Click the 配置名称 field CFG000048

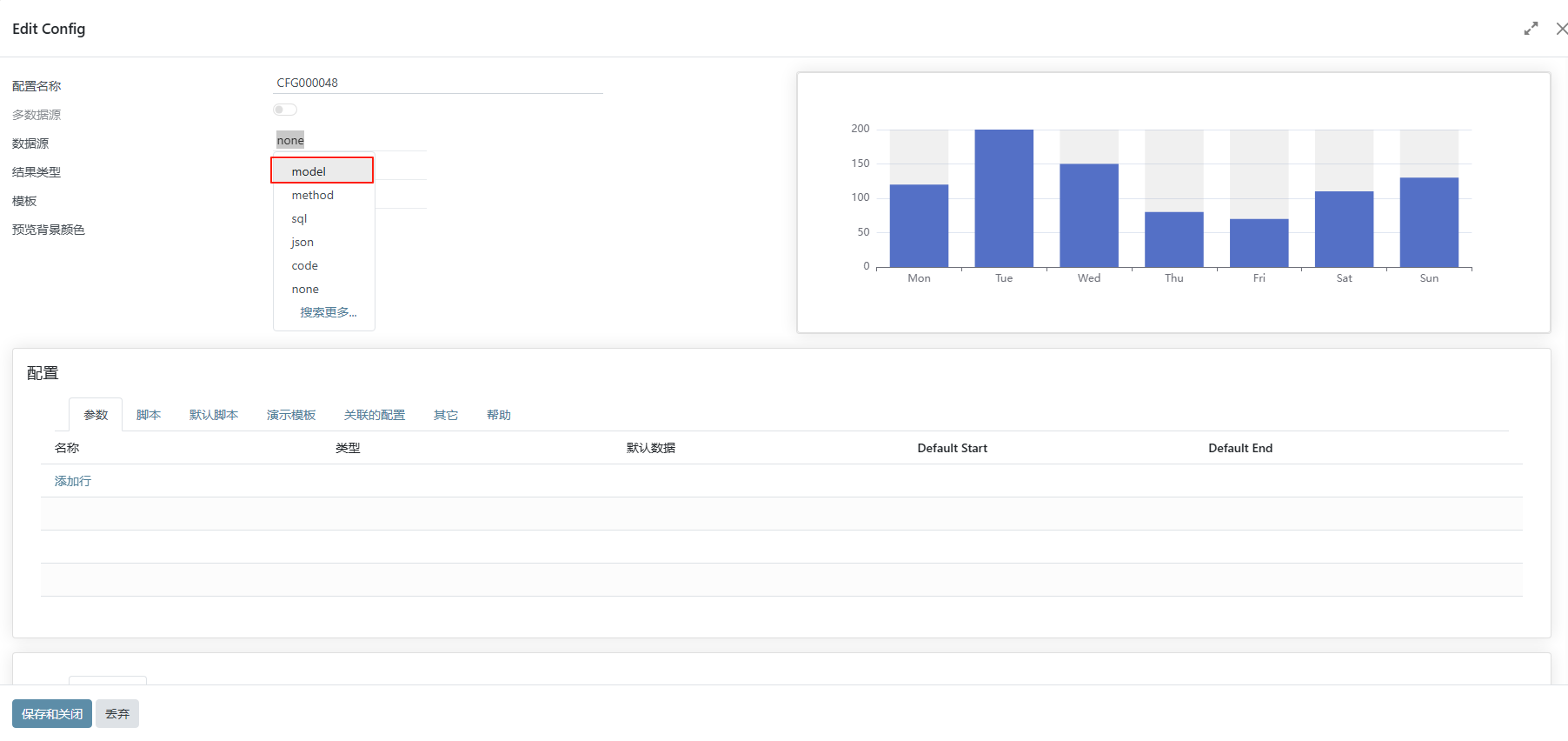(438, 83)
